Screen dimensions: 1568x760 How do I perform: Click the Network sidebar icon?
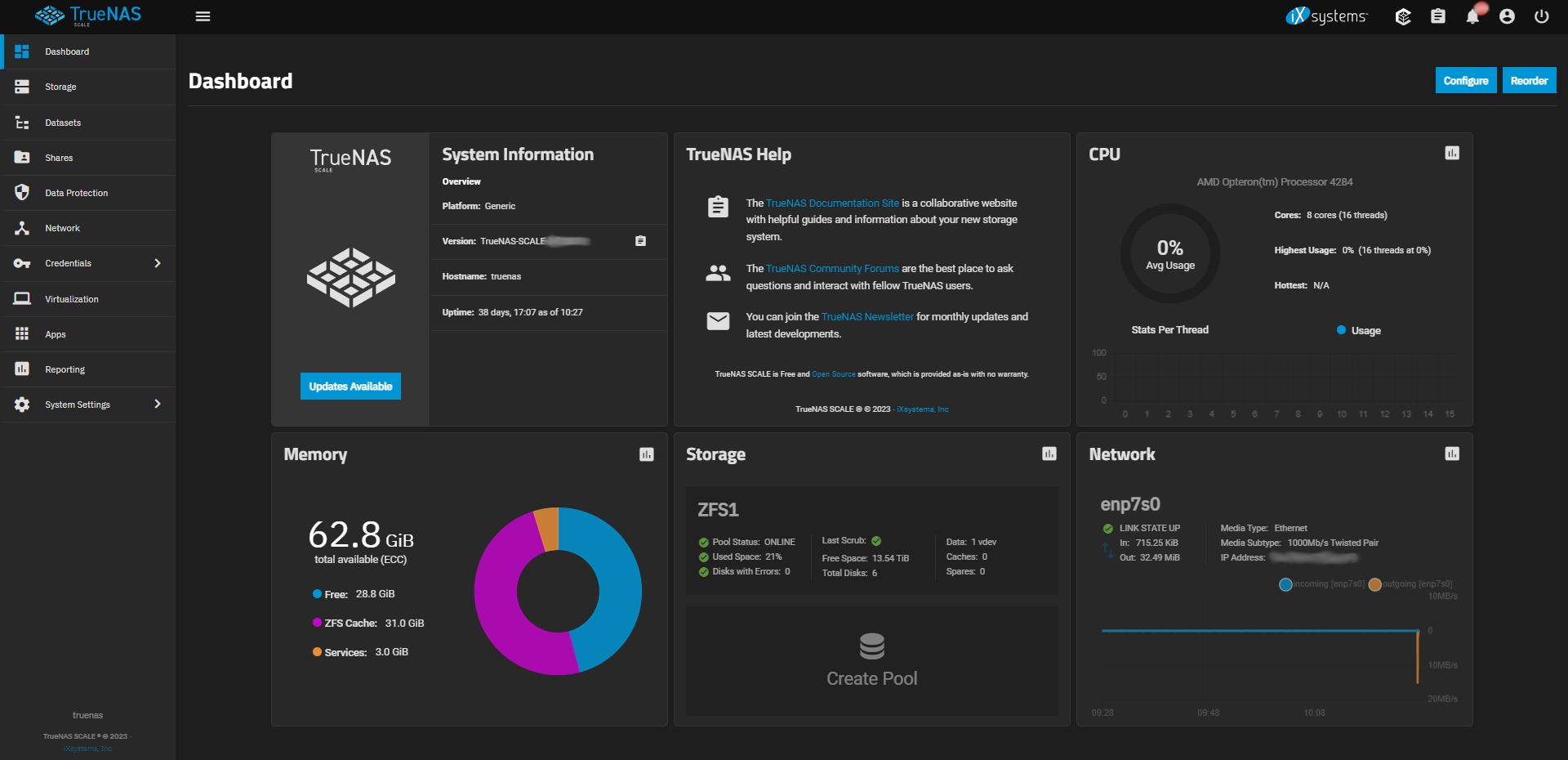(x=22, y=228)
